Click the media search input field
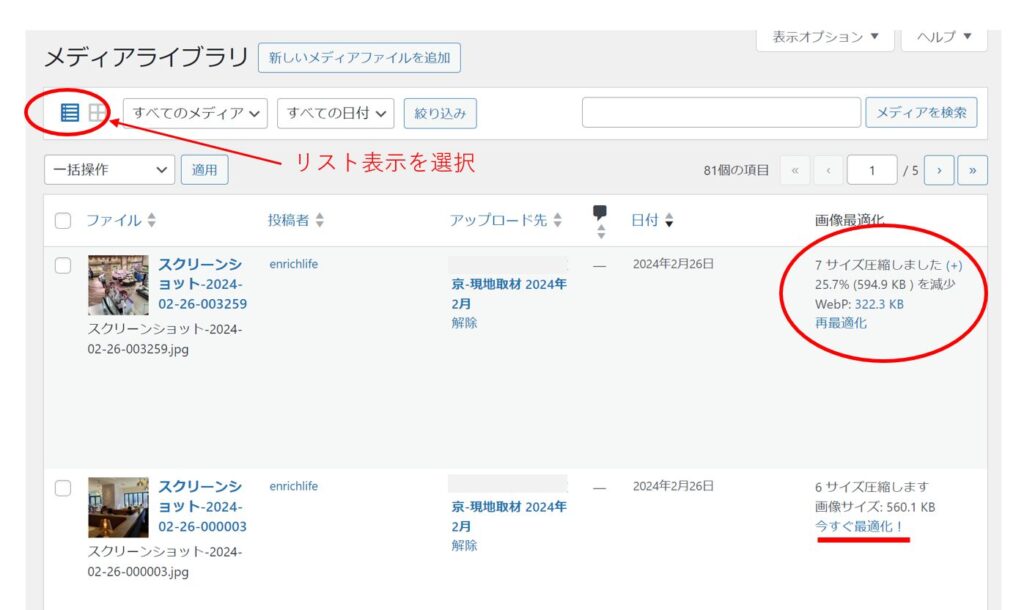The image size is (1024, 610). click(721, 112)
